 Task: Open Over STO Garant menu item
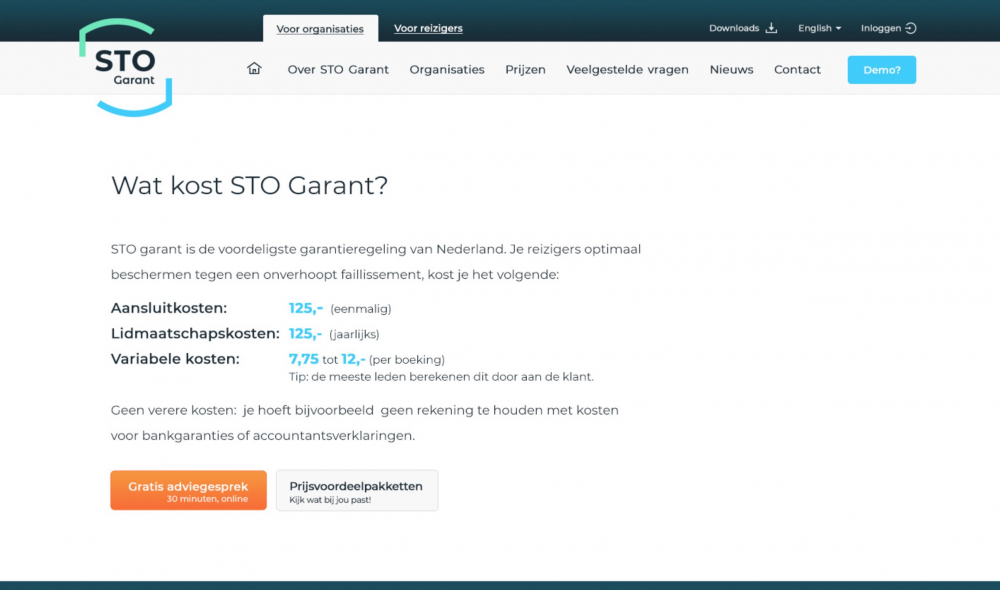(338, 70)
